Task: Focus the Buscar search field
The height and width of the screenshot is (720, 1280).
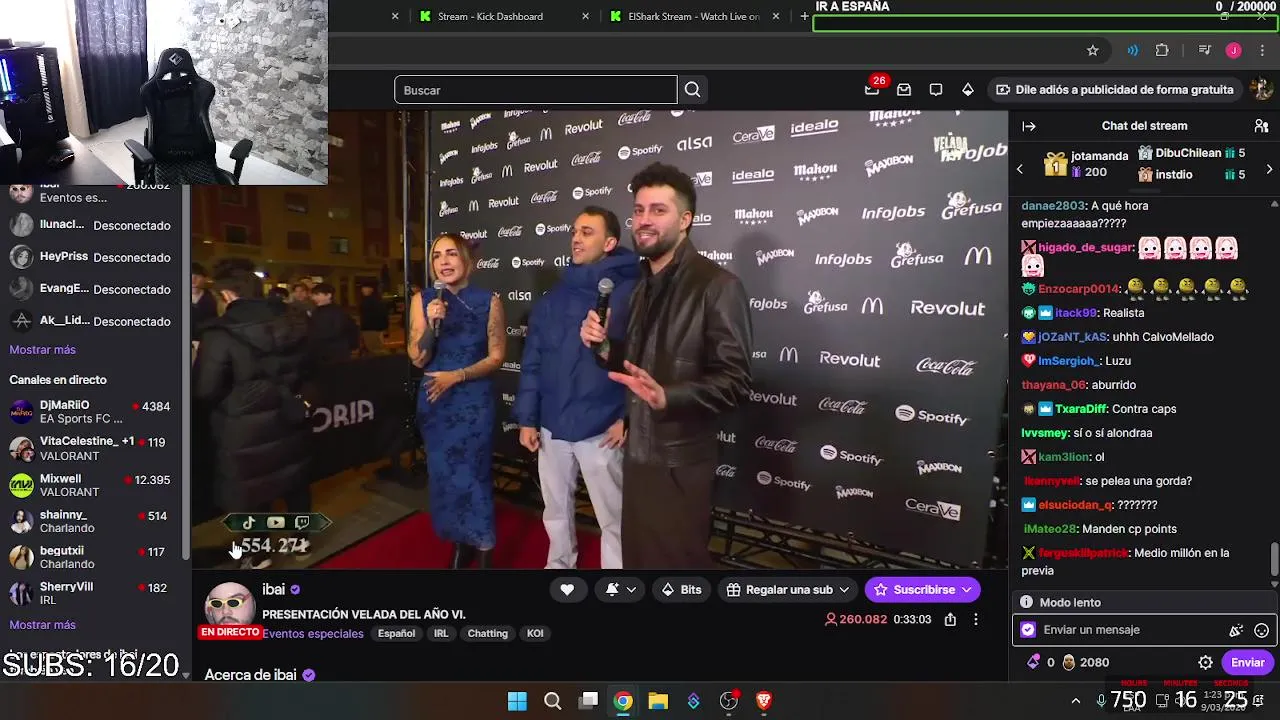Action: (x=535, y=90)
